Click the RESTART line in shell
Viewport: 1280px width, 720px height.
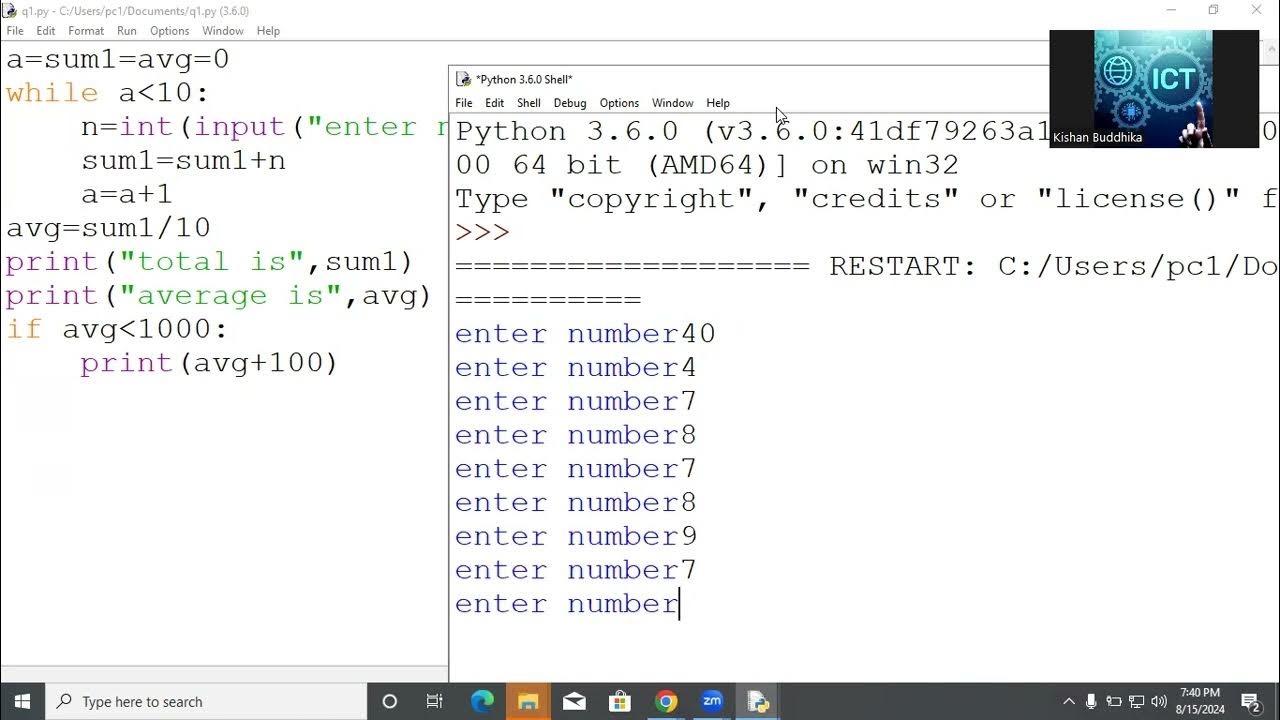click(866, 266)
